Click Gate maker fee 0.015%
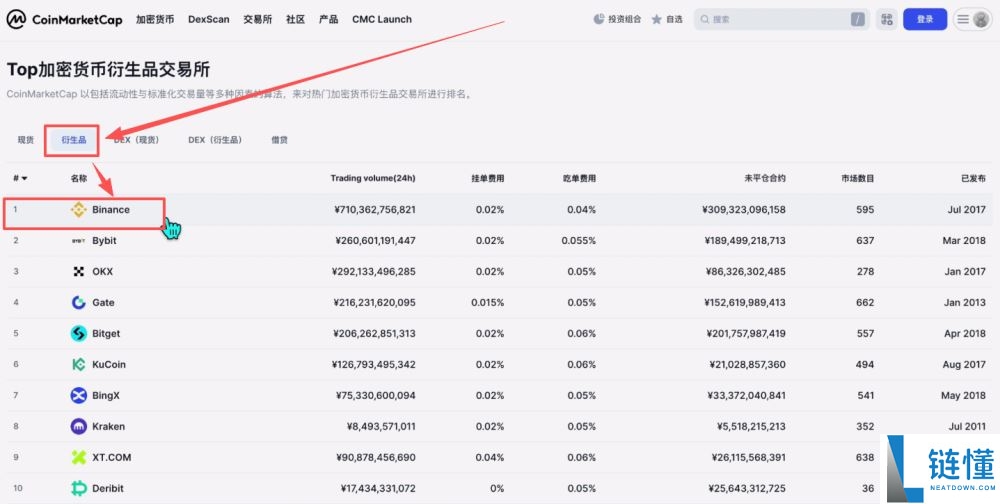Viewport: 1000px width, 504px height. (488, 302)
